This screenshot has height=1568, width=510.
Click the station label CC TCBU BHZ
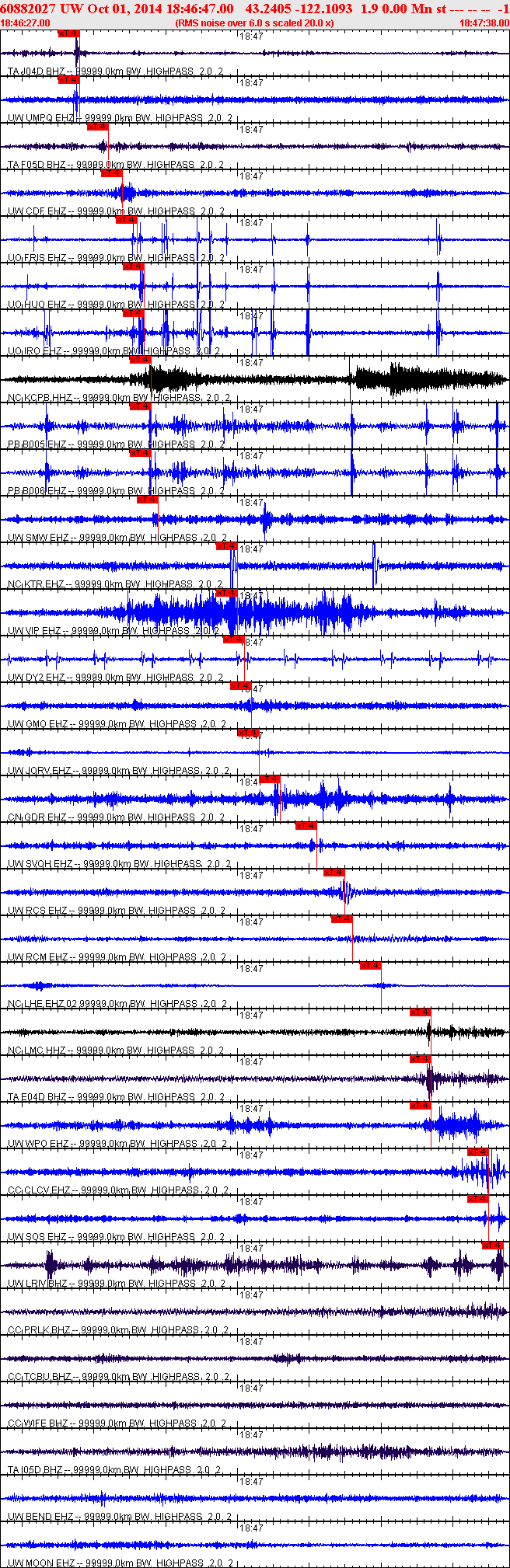pos(40,1377)
